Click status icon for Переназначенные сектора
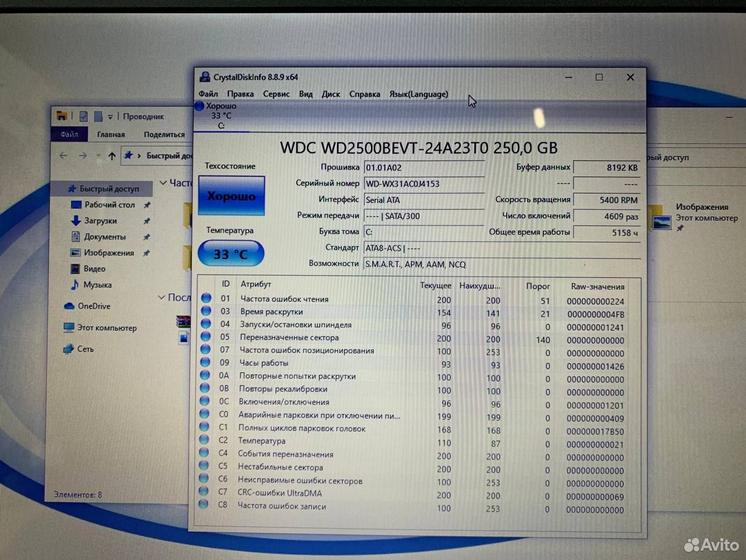Image resolution: width=746 pixels, height=560 pixels. click(206, 336)
